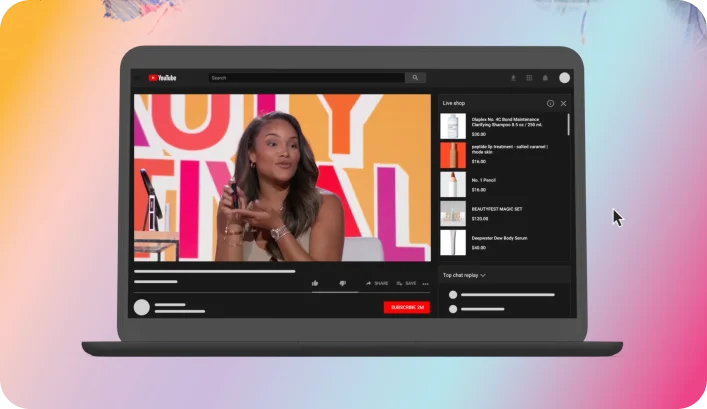Open the notifications bell
The image size is (707, 409).
(545, 78)
